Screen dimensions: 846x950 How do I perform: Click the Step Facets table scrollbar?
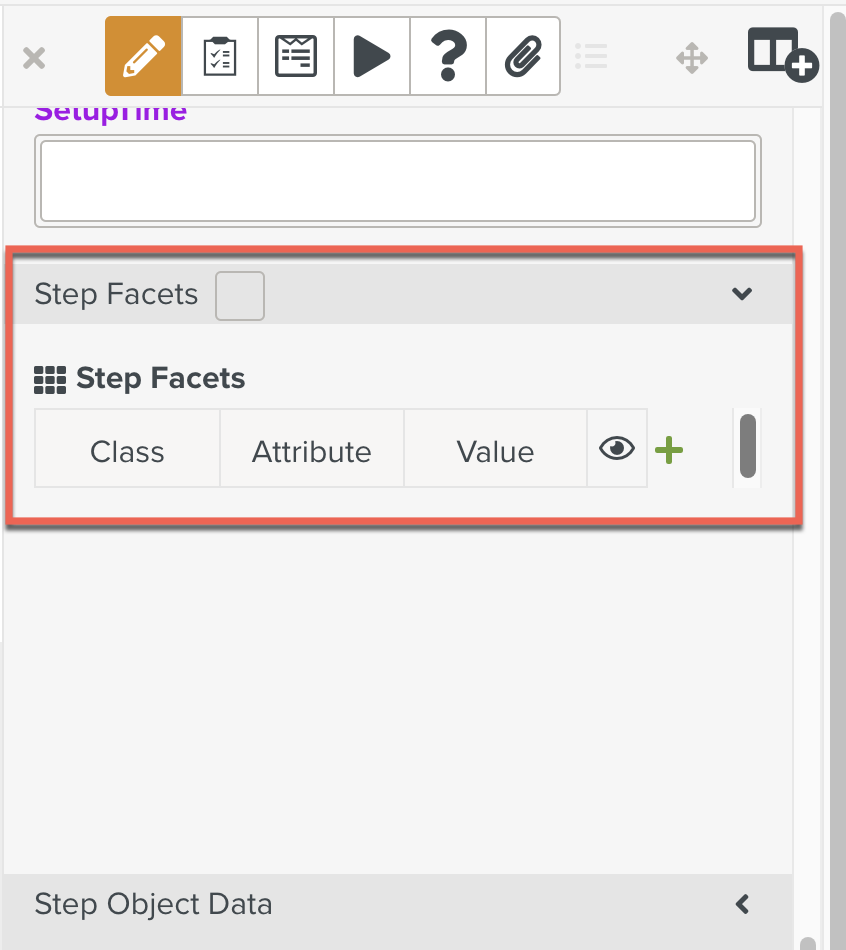coord(747,446)
